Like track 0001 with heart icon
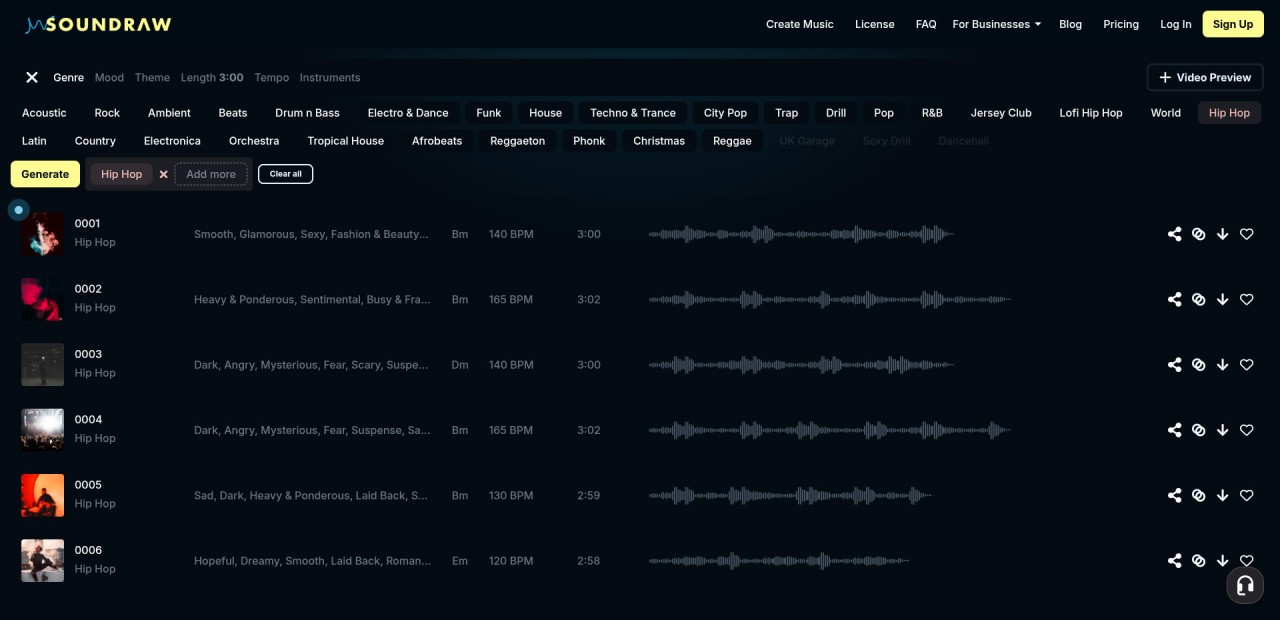Image resolution: width=1280 pixels, height=620 pixels. (1246, 234)
